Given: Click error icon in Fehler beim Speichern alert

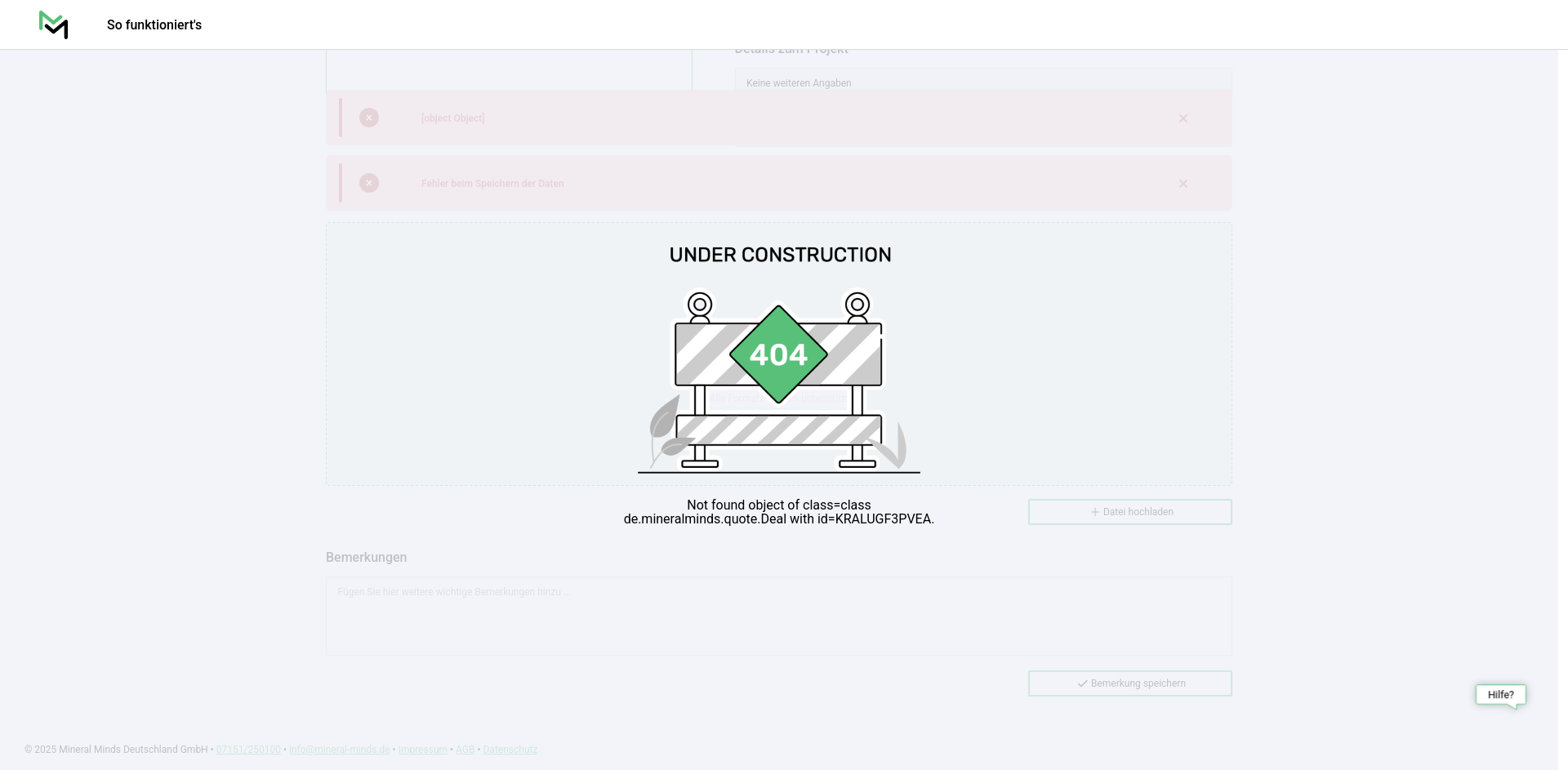Looking at the screenshot, I should click(x=369, y=184).
